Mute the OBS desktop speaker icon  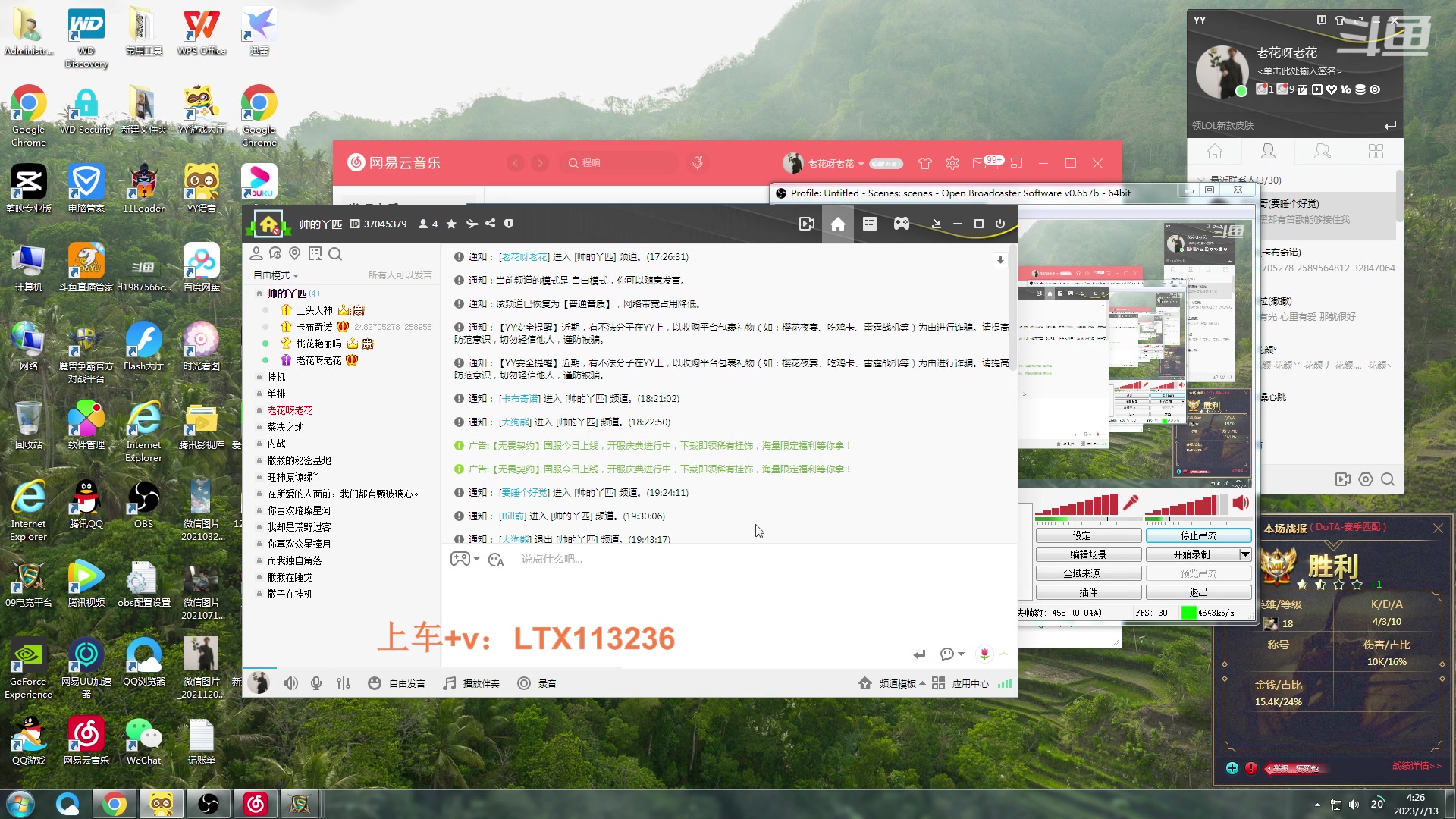tap(1241, 503)
